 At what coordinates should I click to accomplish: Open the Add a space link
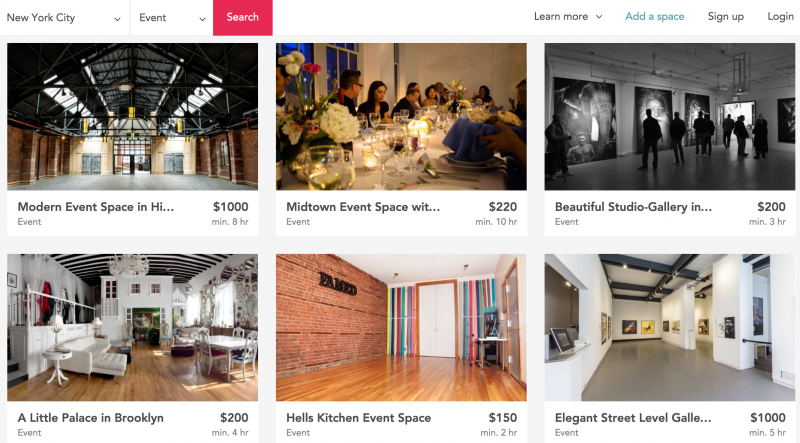click(x=655, y=17)
